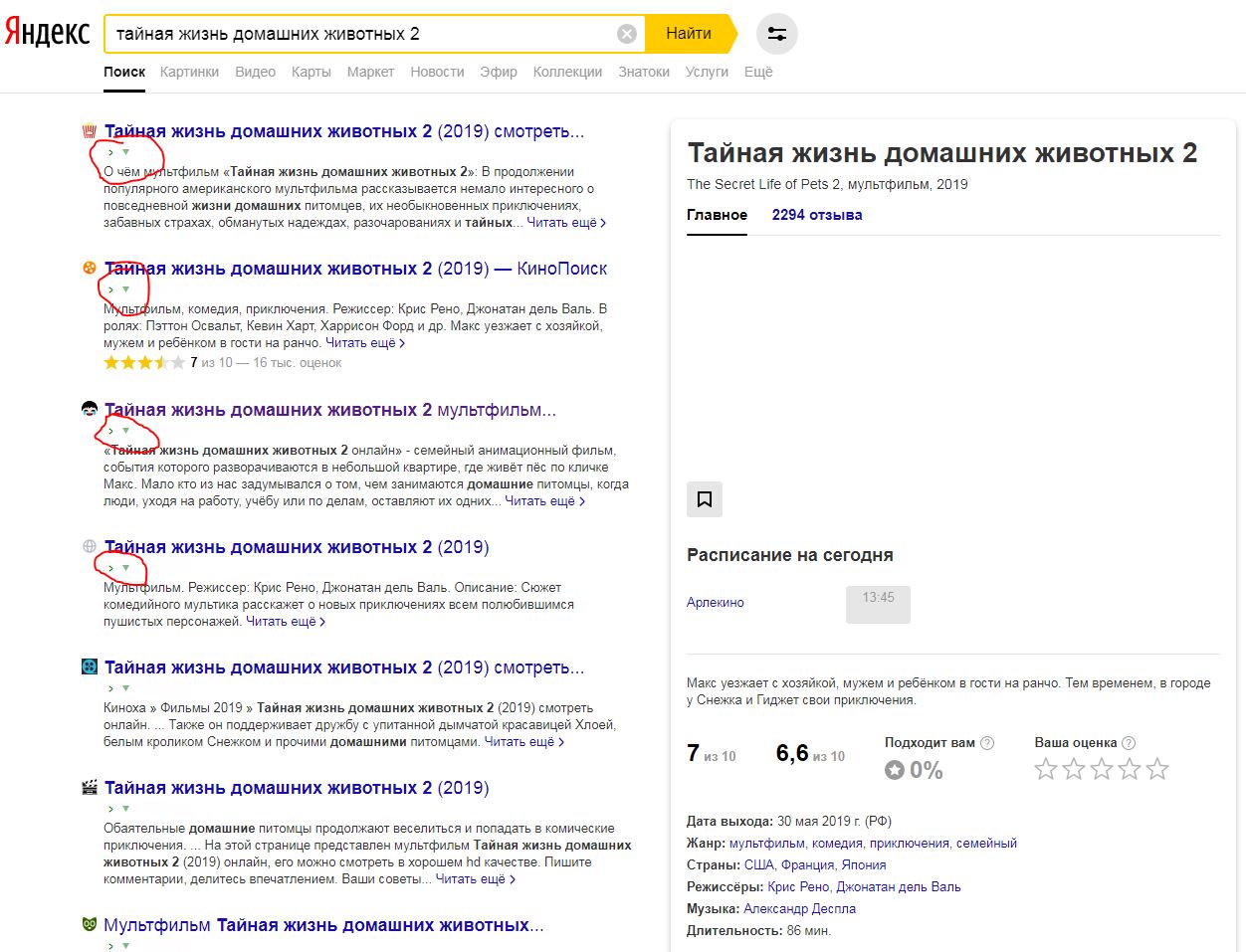Screen dimensions: 1246x952
Task: Open the комедия genre link
Action: pyautogui.click(x=837, y=844)
